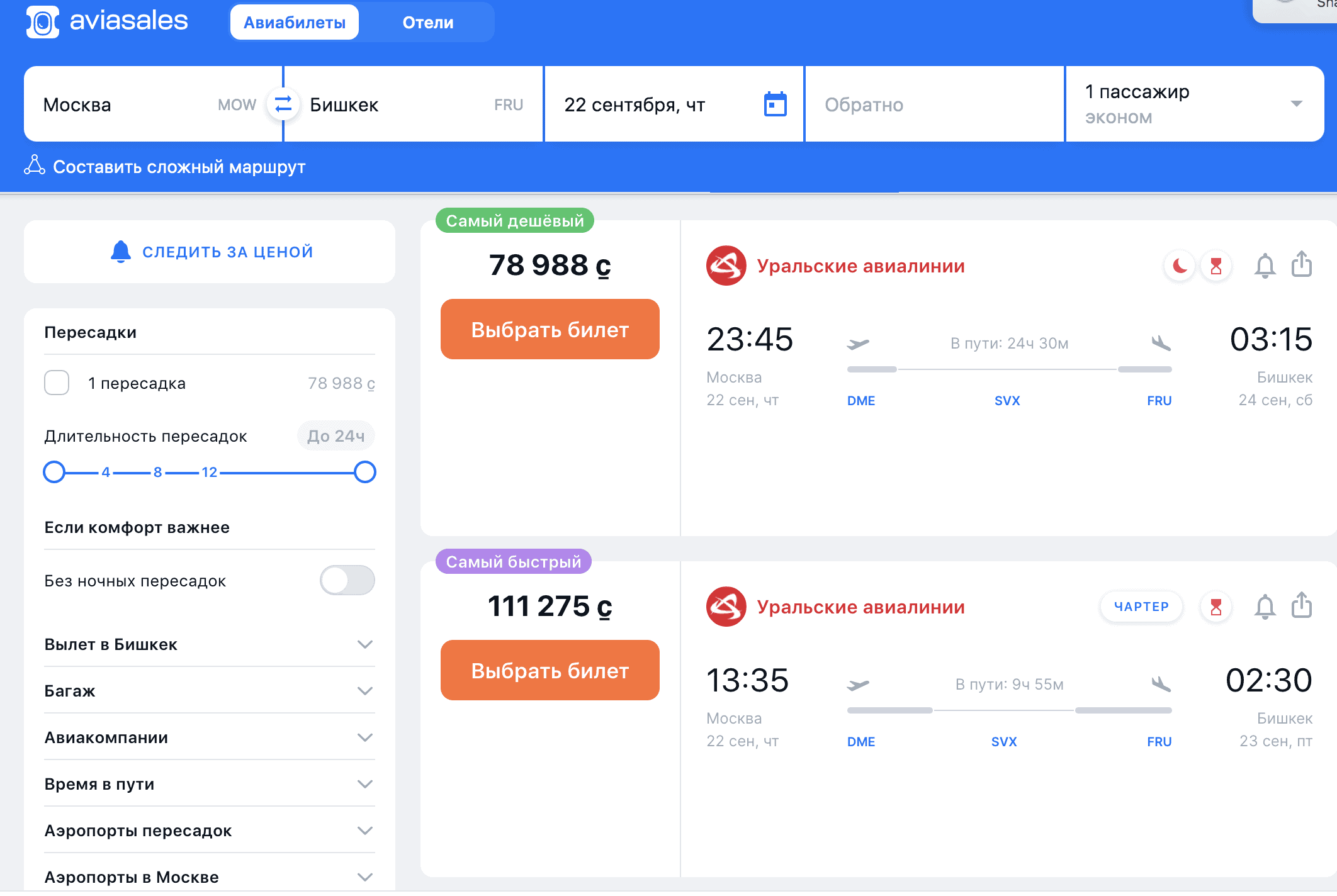Click СЛЕДИТЬ ЗА ЦЕНОЙ button
The height and width of the screenshot is (896, 1337).
point(210,252)
